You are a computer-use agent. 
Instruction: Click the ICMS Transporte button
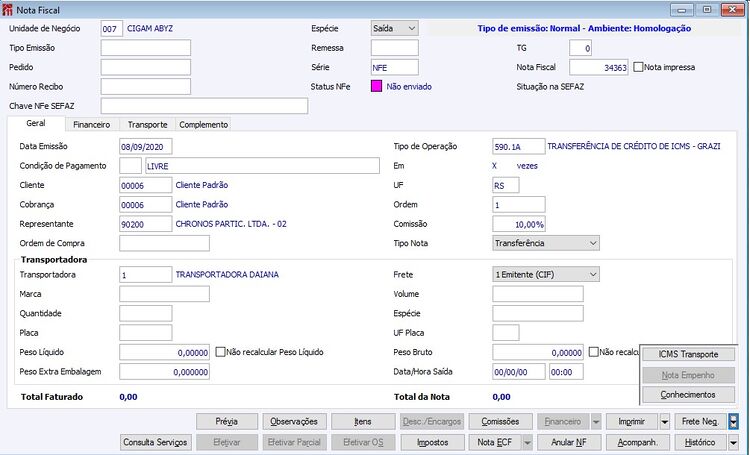tap(688, 355)
